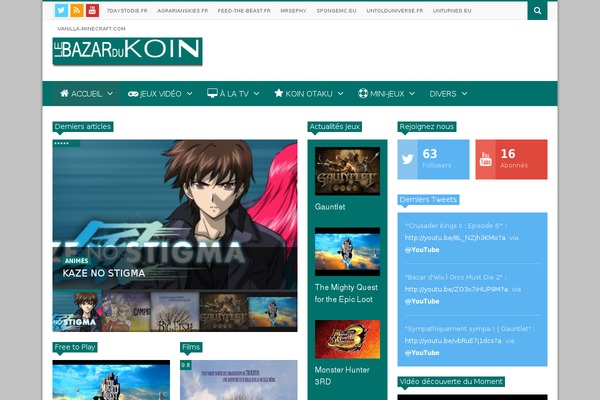This screenshot has width=600, height=400.
Task: Open the Crusader Kings II tweet link
Action: point(455,238)
